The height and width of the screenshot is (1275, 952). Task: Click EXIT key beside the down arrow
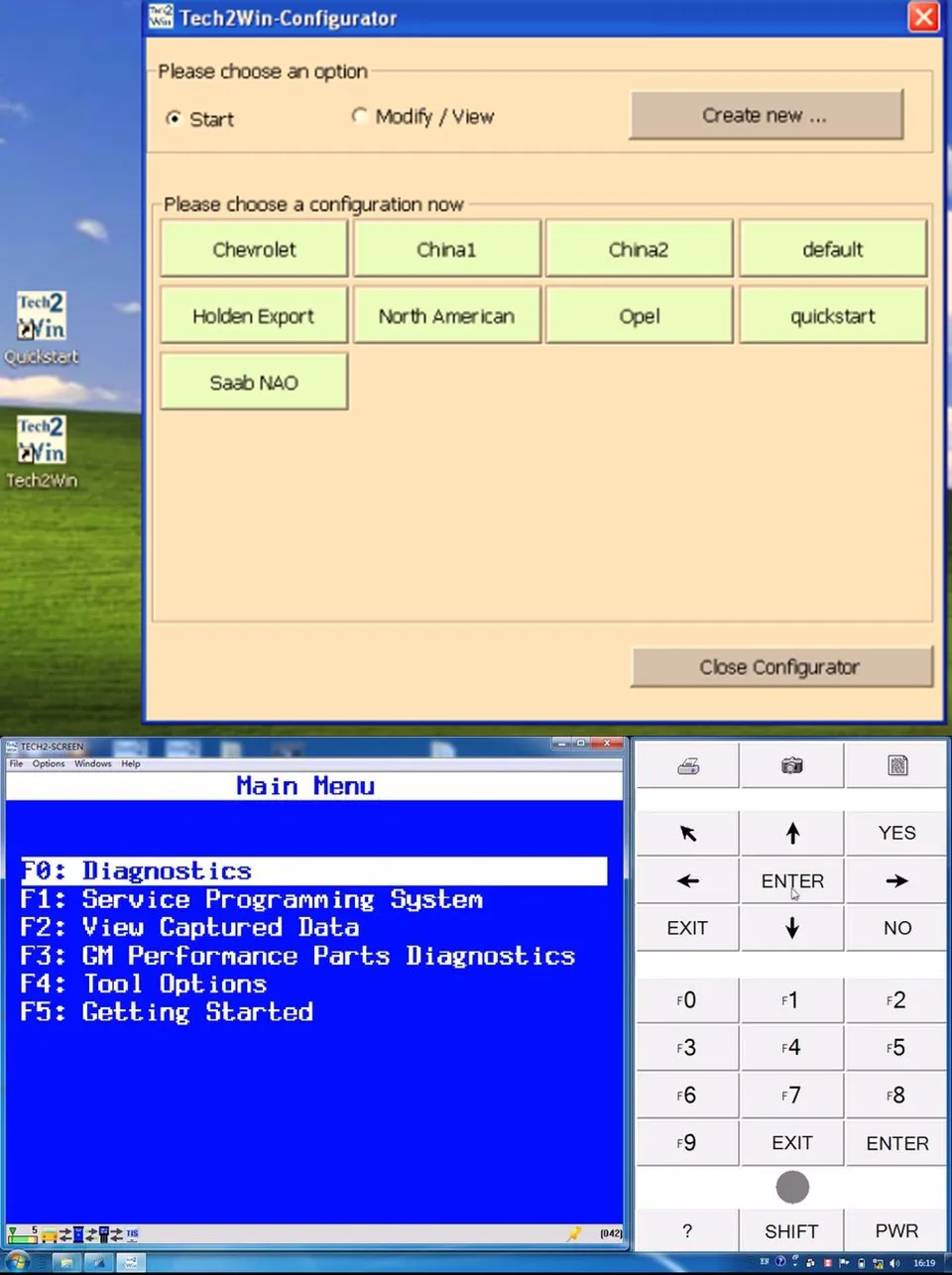click(687, 928)
